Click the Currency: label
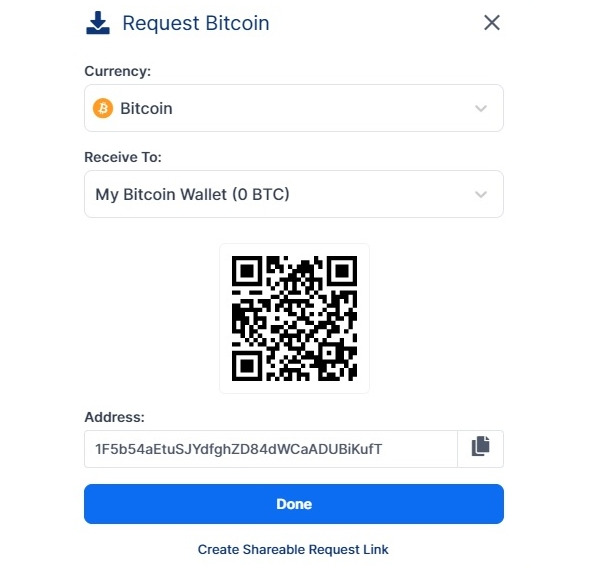 (118, 71)
